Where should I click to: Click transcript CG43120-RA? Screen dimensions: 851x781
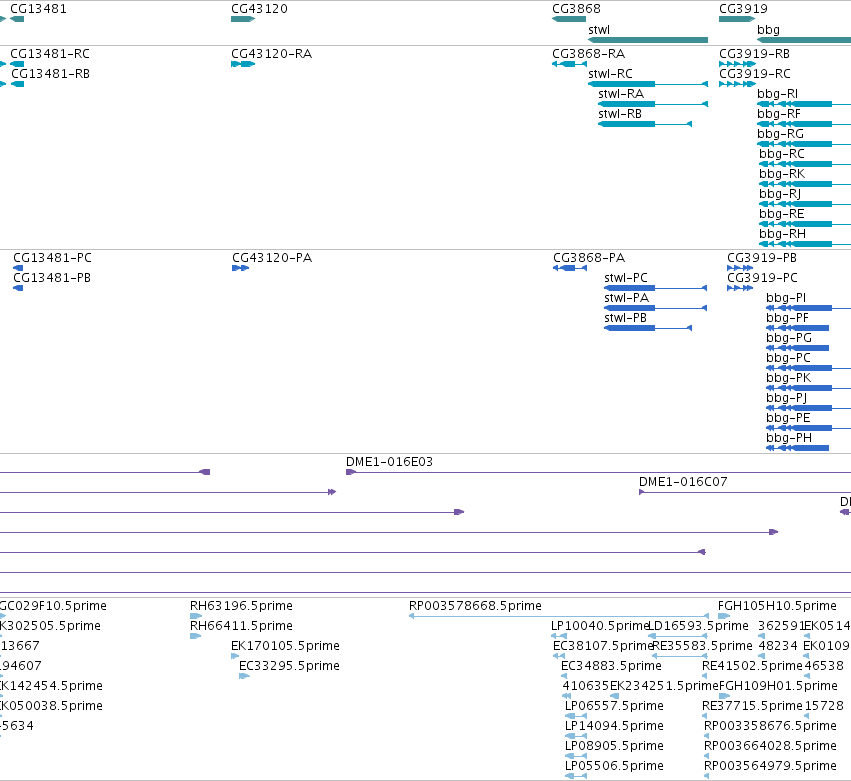(x=271, y=54)
